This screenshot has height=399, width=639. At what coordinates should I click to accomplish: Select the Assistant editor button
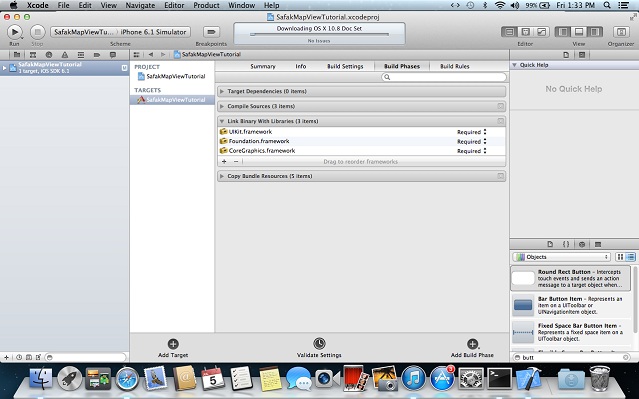526,32
